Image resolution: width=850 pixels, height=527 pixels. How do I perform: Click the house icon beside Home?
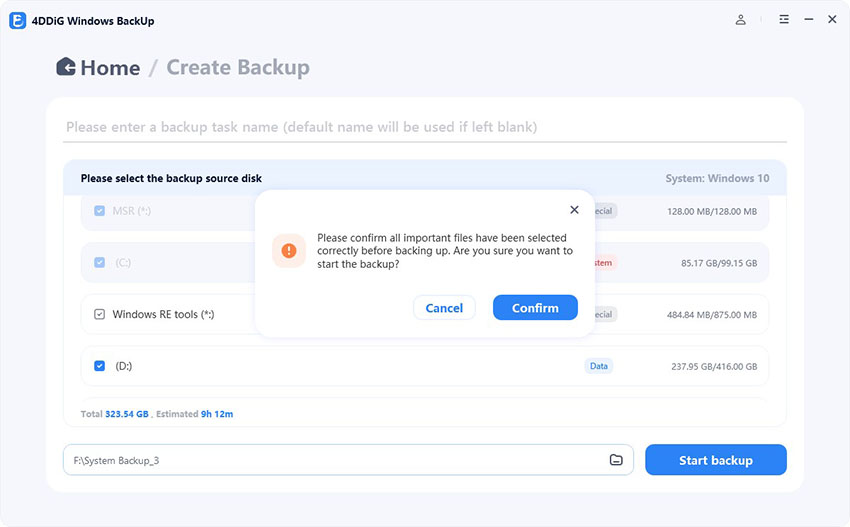[x=66, y=67]
